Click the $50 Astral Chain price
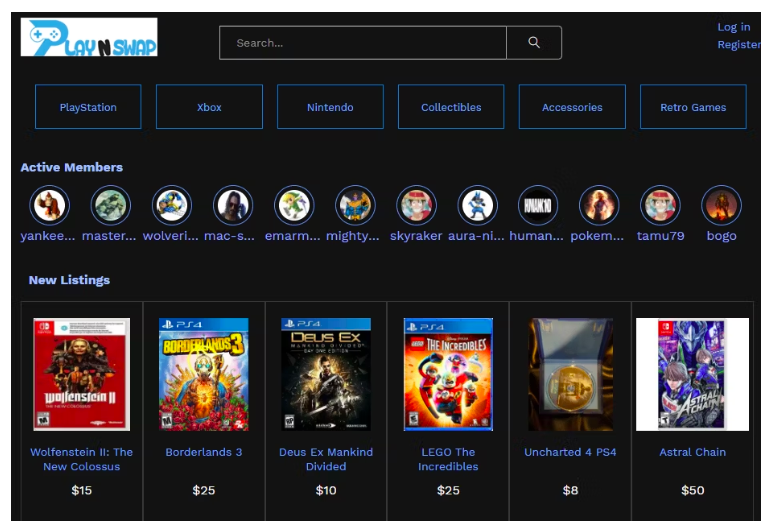The height and width of the screenshot is (527, 768). point(693,490)
